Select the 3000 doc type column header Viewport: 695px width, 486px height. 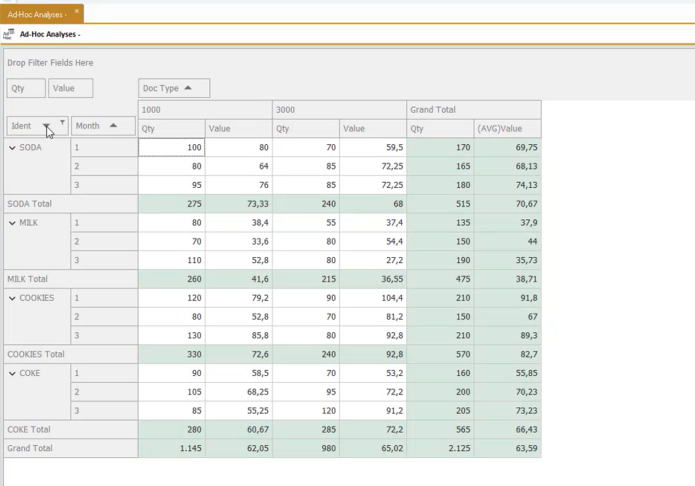(x=339, y=110)
